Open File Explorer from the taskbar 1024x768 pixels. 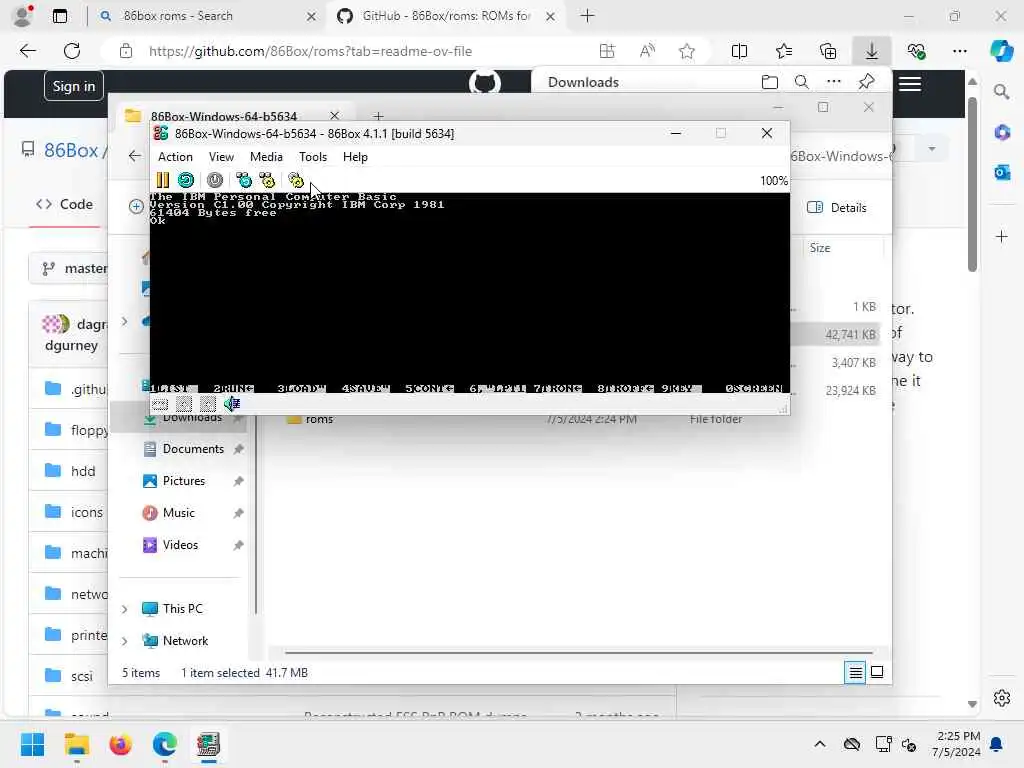pos(76,744)
